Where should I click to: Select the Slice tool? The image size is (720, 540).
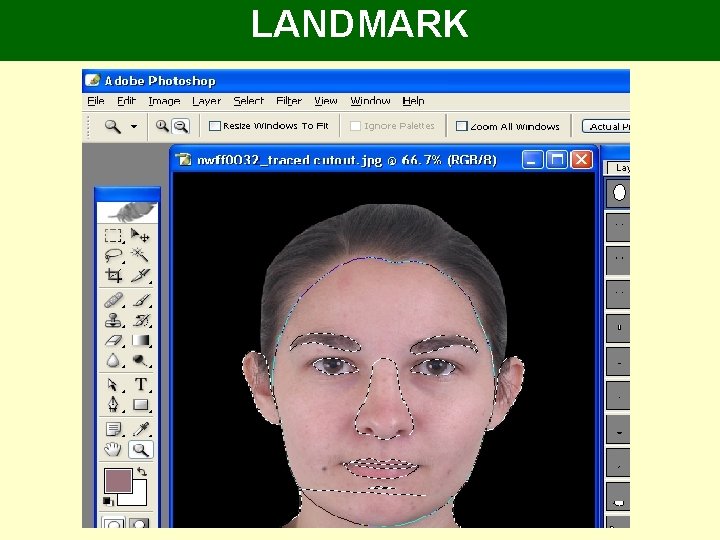(140, 275)
